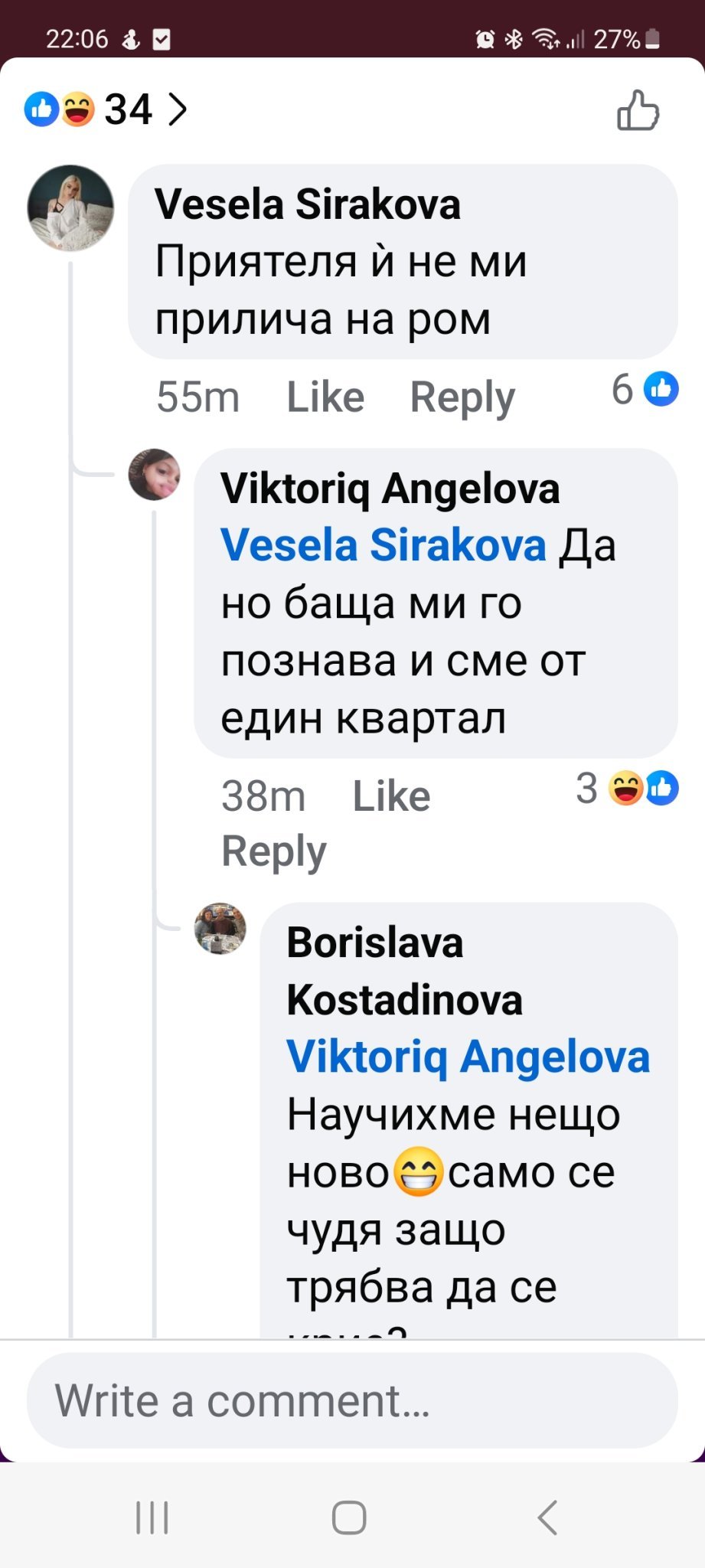
Task: Tap the blue Viktoriq Angelova mention link
Action: (468, 1057)
